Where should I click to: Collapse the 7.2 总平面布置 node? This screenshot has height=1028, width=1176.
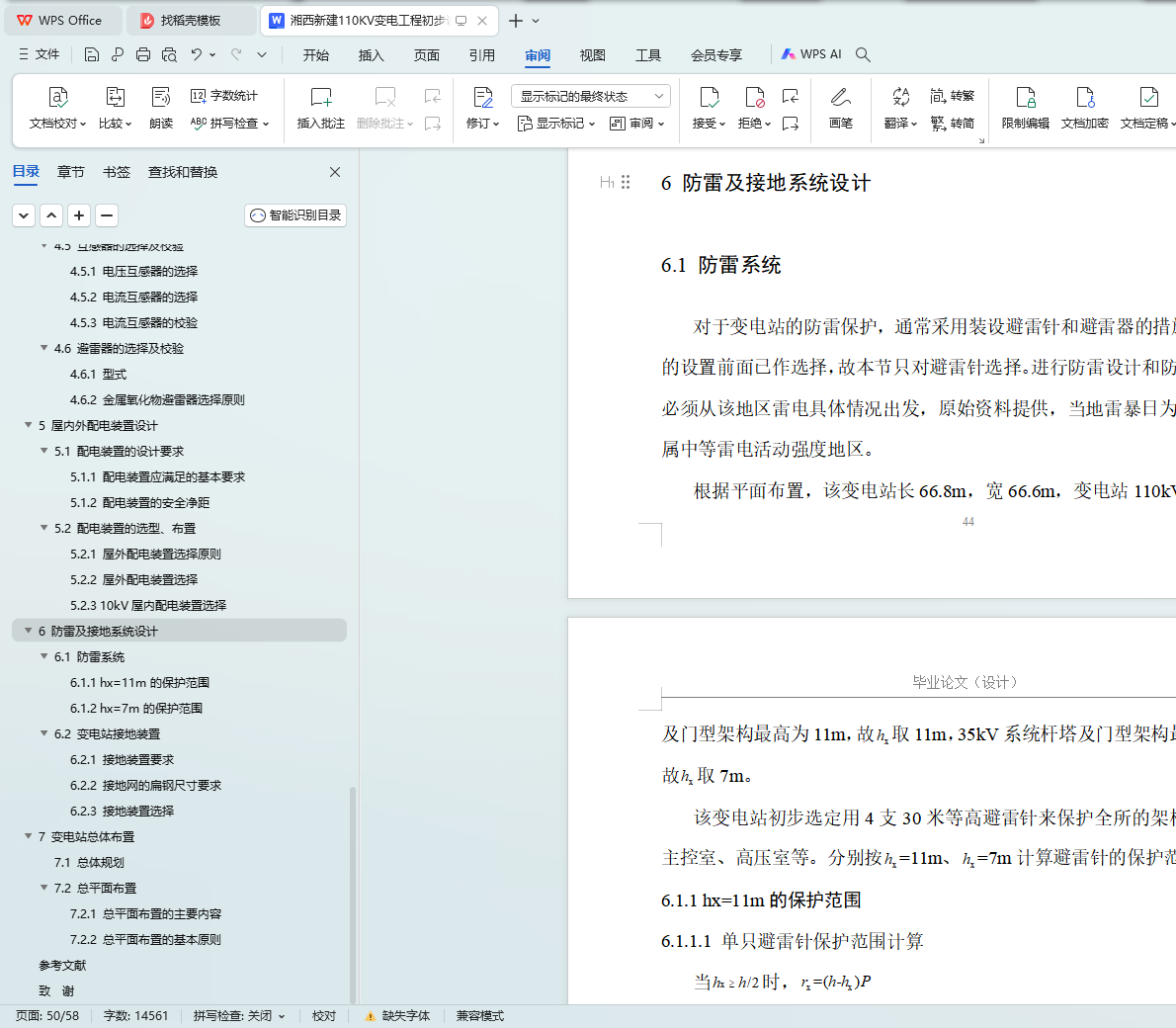[x=43, y=888]
